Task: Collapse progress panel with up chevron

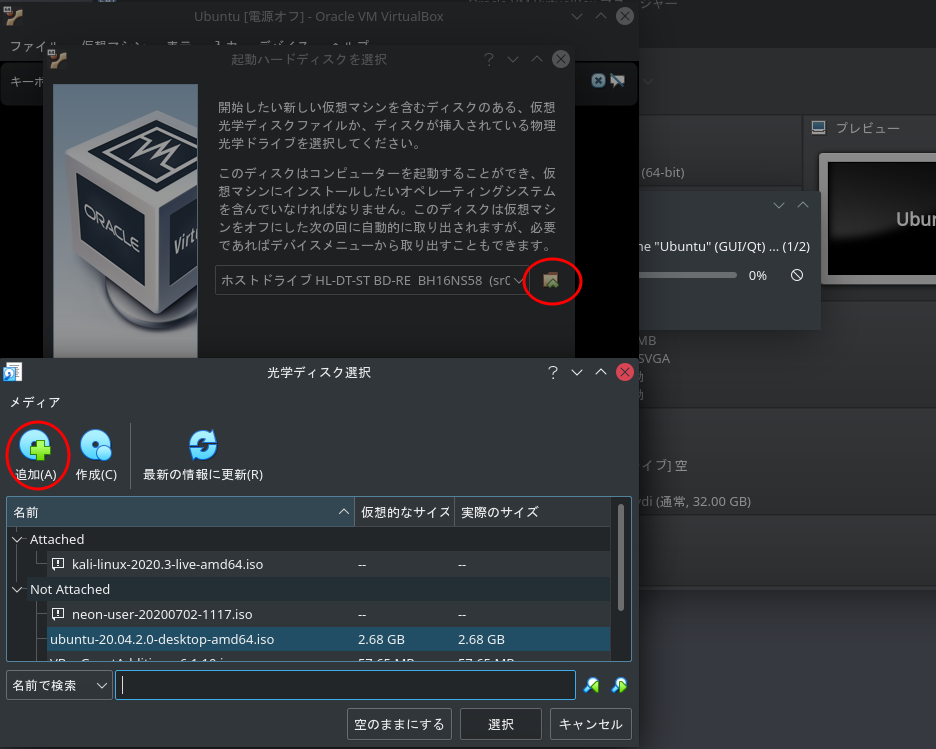Action: pyautogui.click(x=803, y=205)
